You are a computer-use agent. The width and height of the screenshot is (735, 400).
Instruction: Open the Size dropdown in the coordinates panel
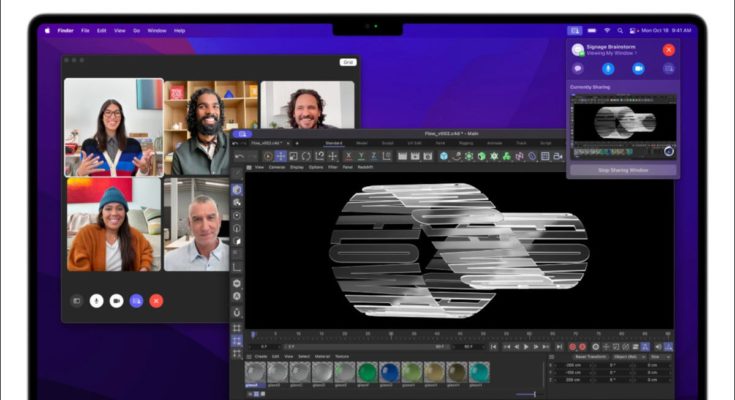pos(659,356)
